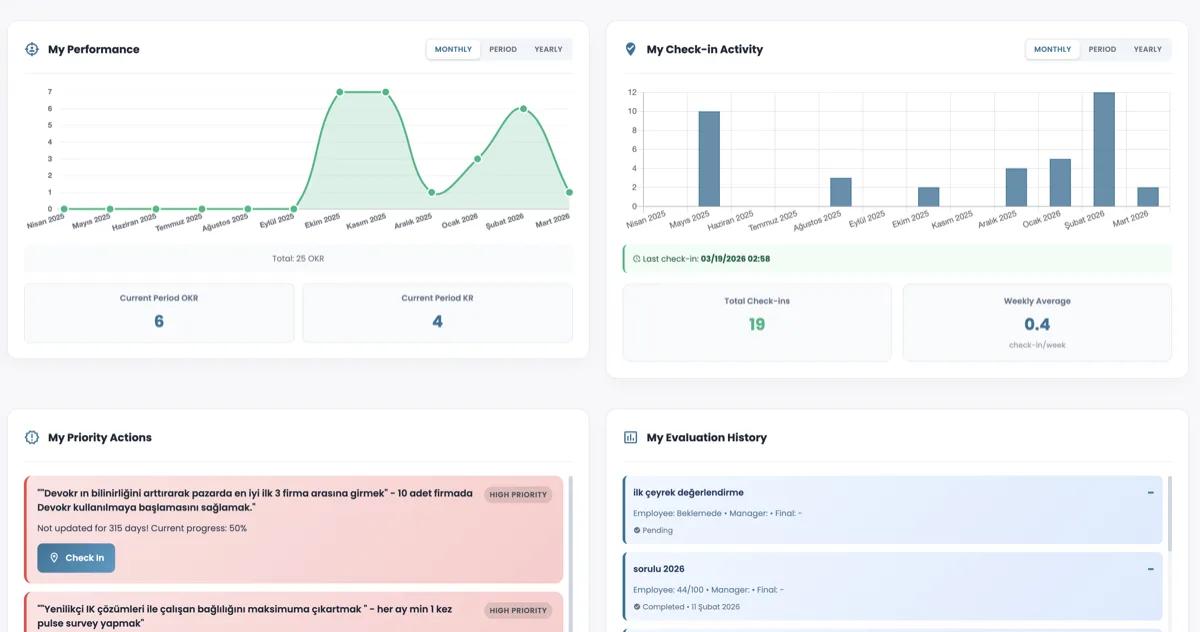Viewport: 1200px width, 632px height.
Task: Collapse the 'sorulu 2026' evaluation entry
Action: click(x=1150, y=569)
